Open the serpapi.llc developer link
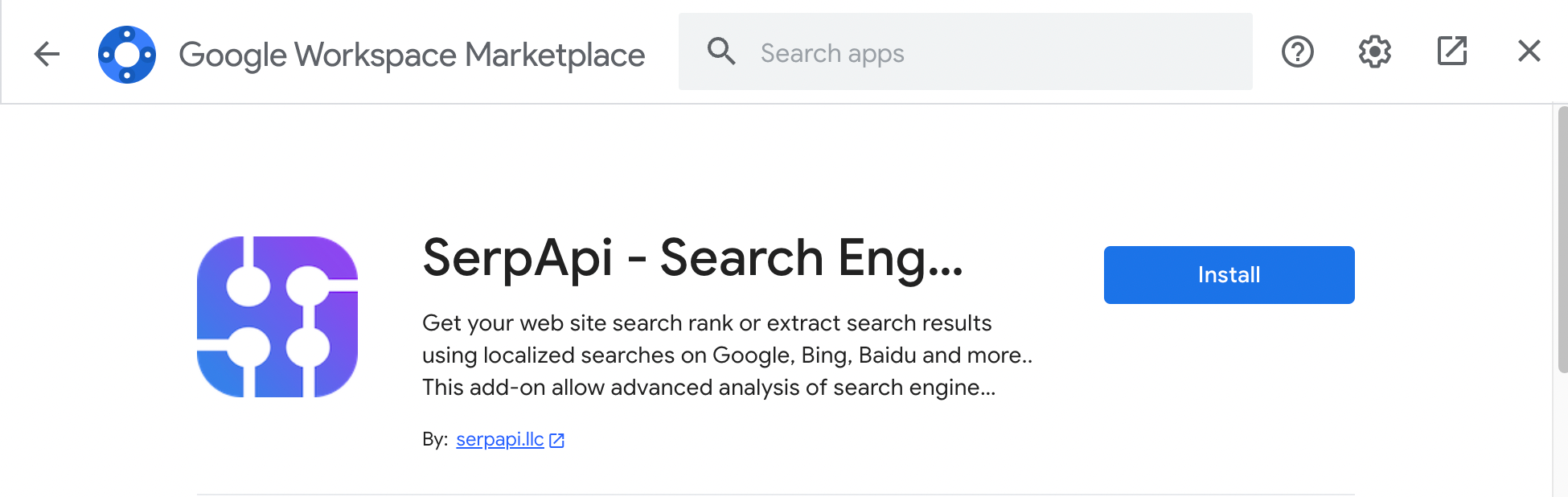Image resolution: width=1568 pixels, height=497 pixels. (499, 439)
